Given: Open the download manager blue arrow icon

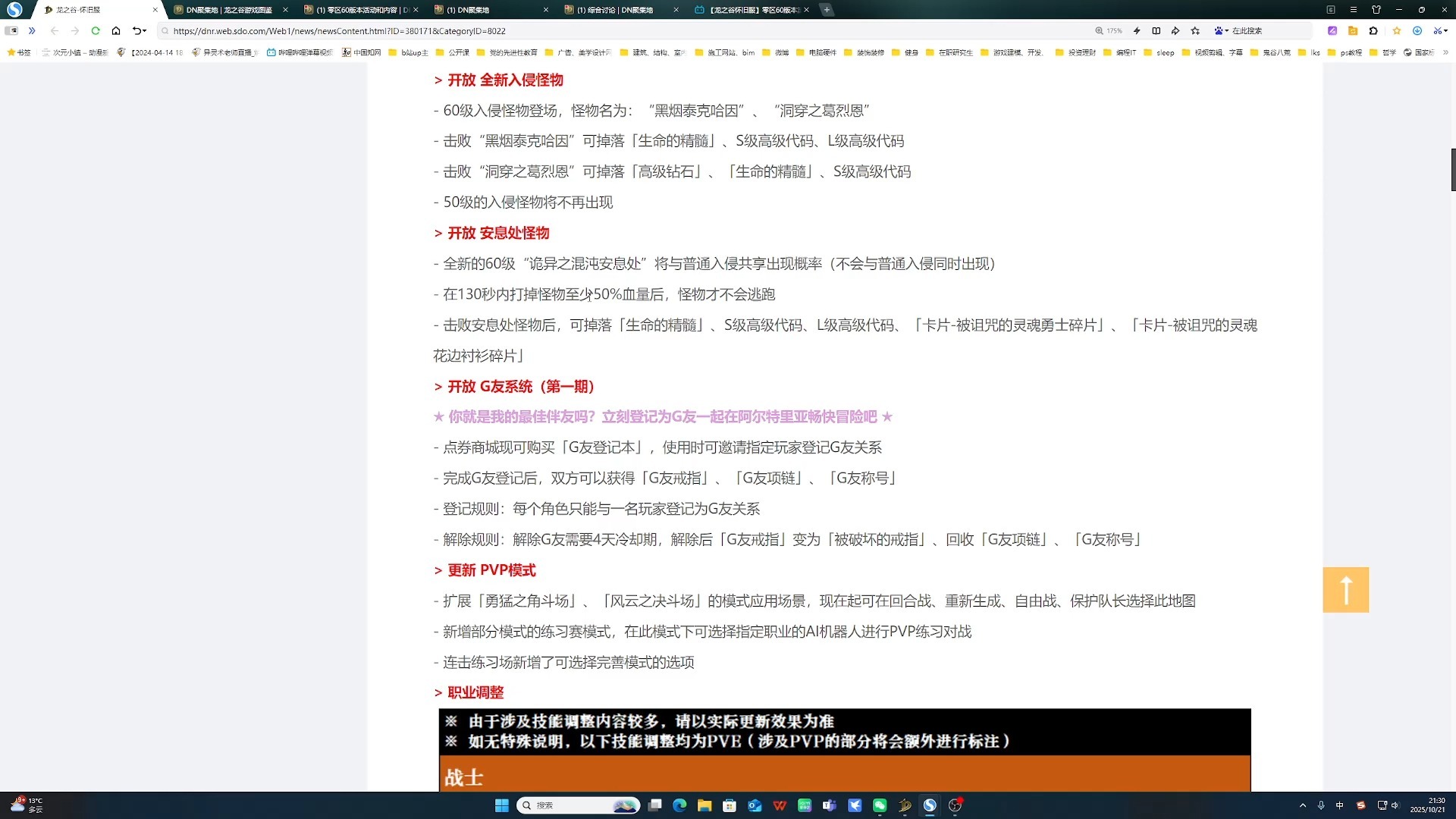Looking at the screenshot, I should pyautogui.click(x=1417, y=31).
